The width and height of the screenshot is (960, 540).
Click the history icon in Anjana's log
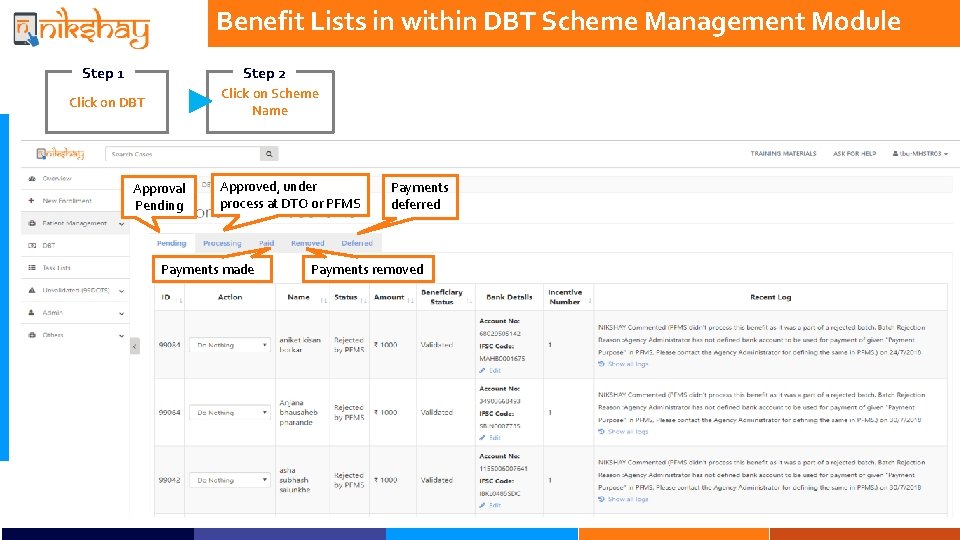[601, 432]
